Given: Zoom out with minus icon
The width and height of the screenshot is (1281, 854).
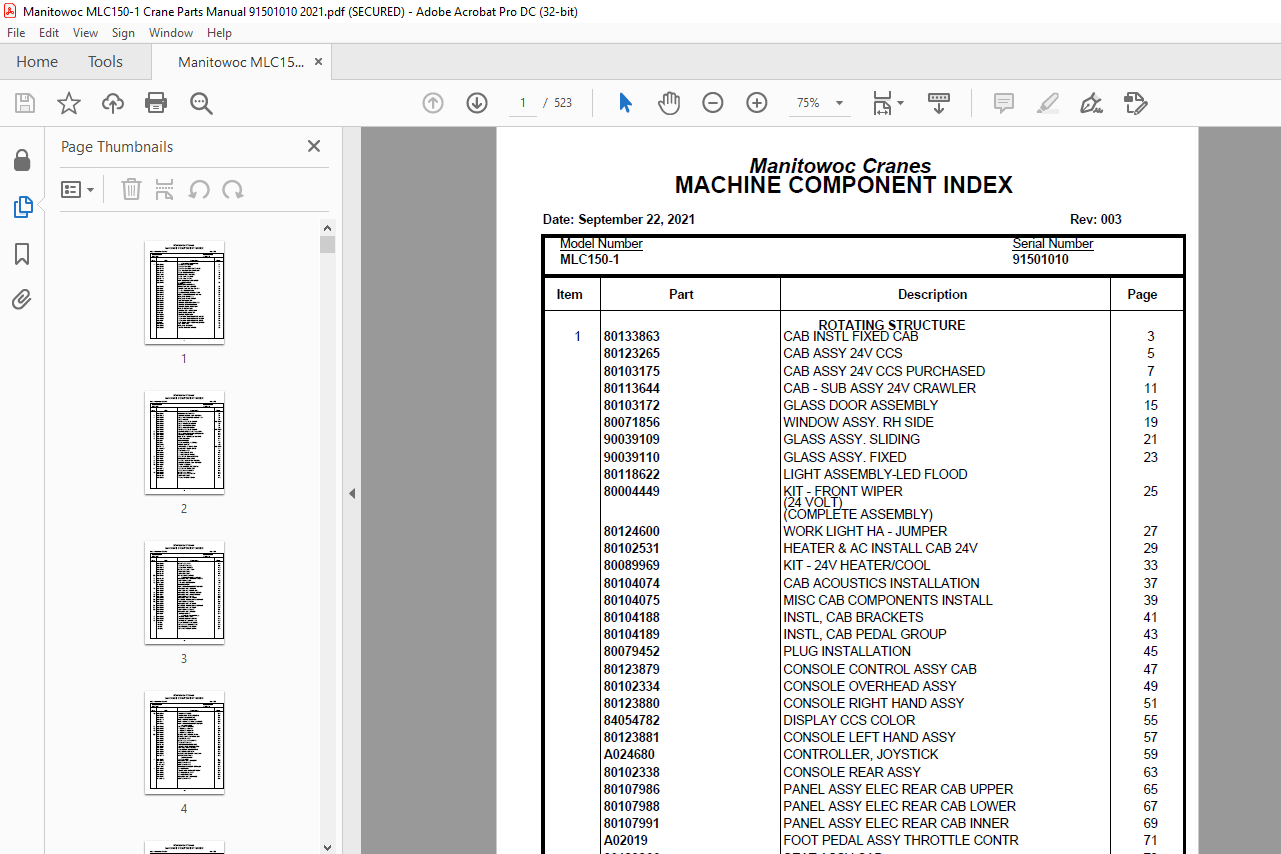Looking at the screenshot, I should click(713, 103).
